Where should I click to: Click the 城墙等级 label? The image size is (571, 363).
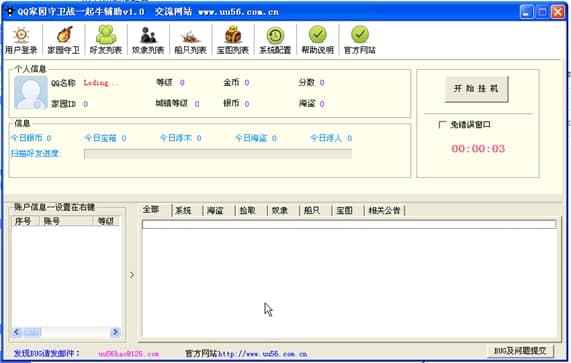coord(172,103)
